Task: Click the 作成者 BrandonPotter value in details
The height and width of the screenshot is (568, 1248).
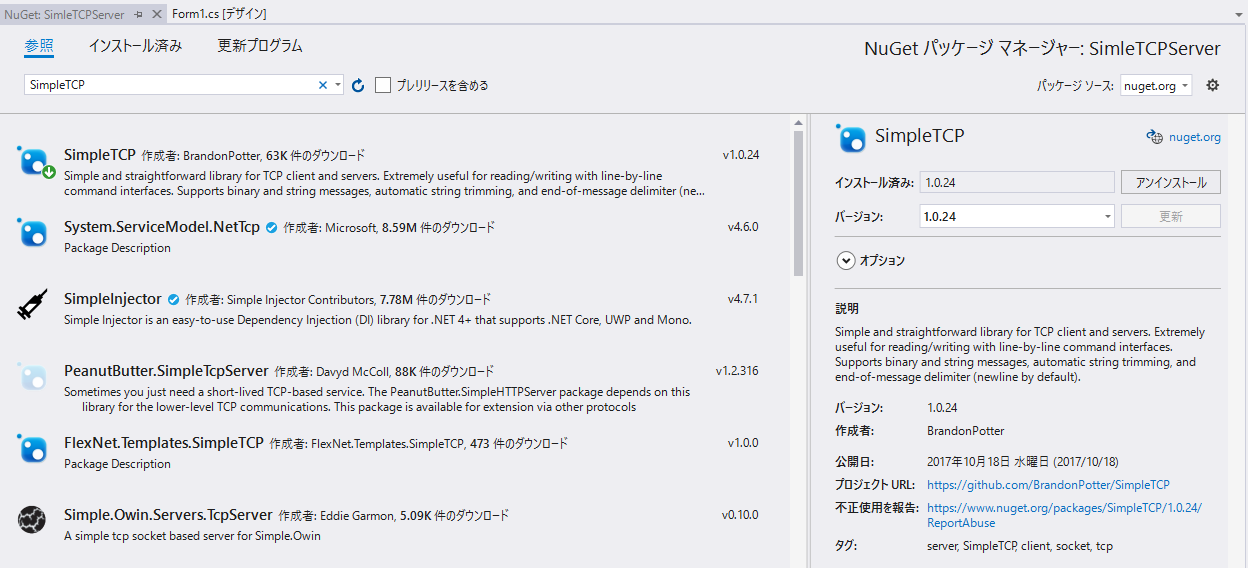Action: click(965, 431)
